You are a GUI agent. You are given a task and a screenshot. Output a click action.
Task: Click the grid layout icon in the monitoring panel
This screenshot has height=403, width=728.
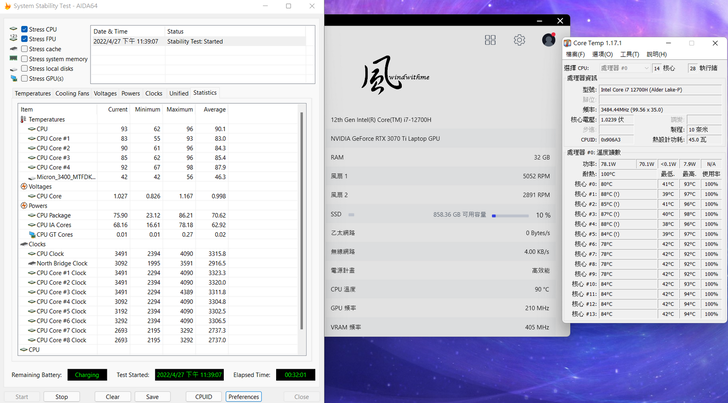[490, 41]
